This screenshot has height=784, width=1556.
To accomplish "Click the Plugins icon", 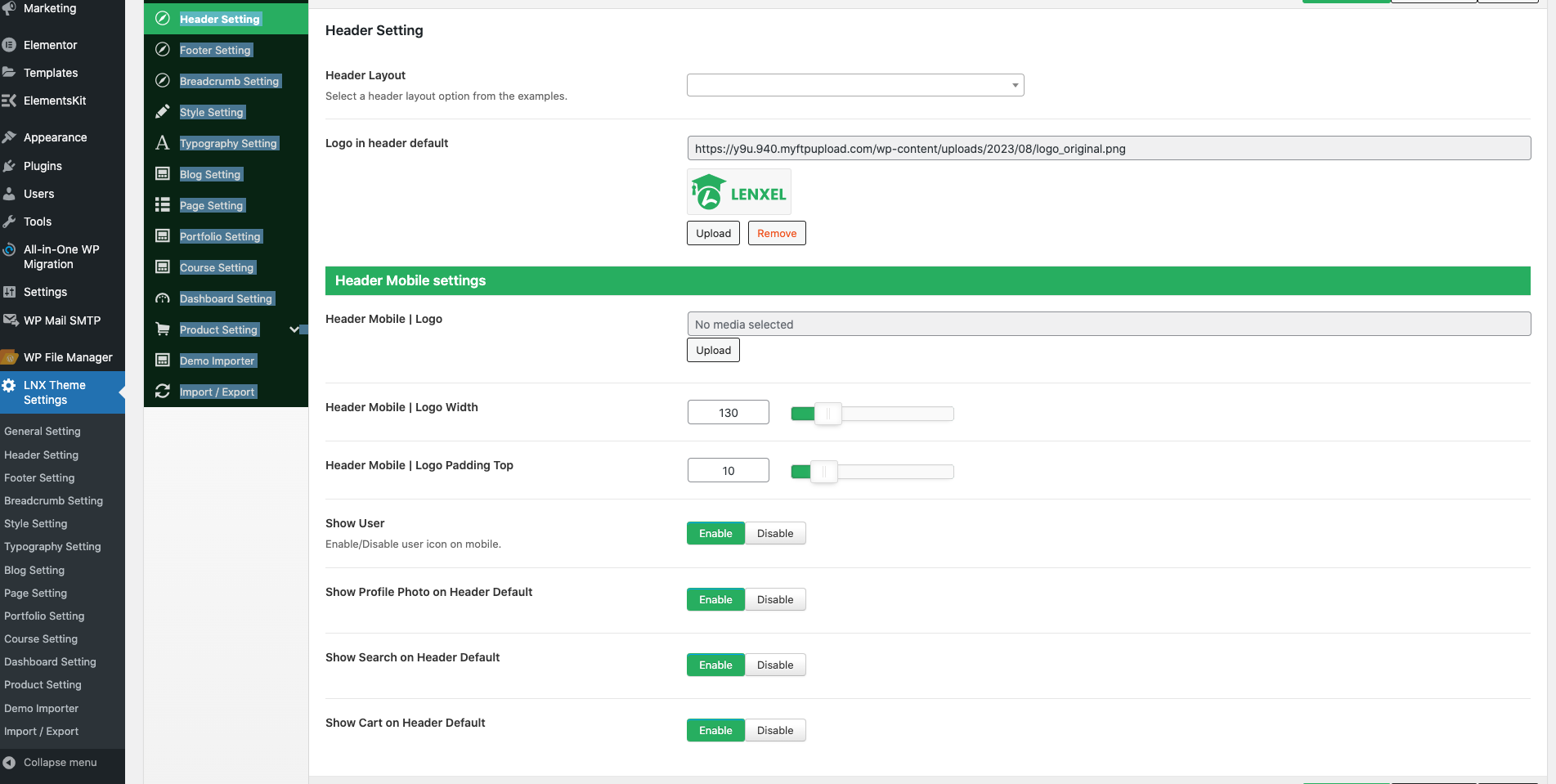I will pos(9,166).
